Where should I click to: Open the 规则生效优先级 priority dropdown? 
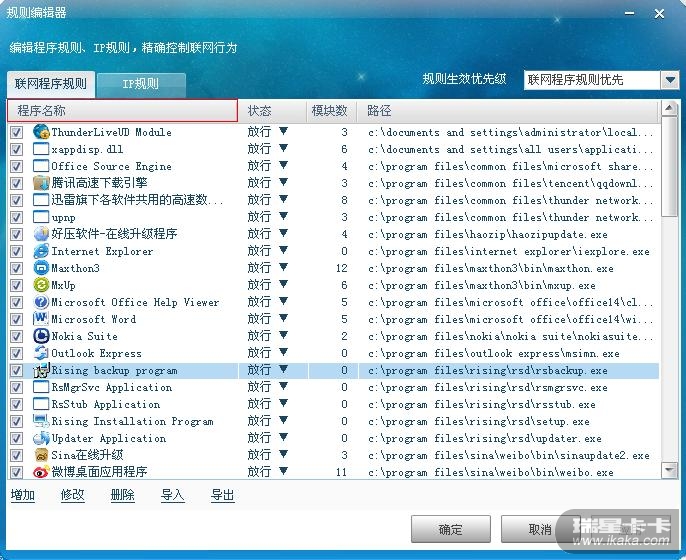click(x=669, y=80)
